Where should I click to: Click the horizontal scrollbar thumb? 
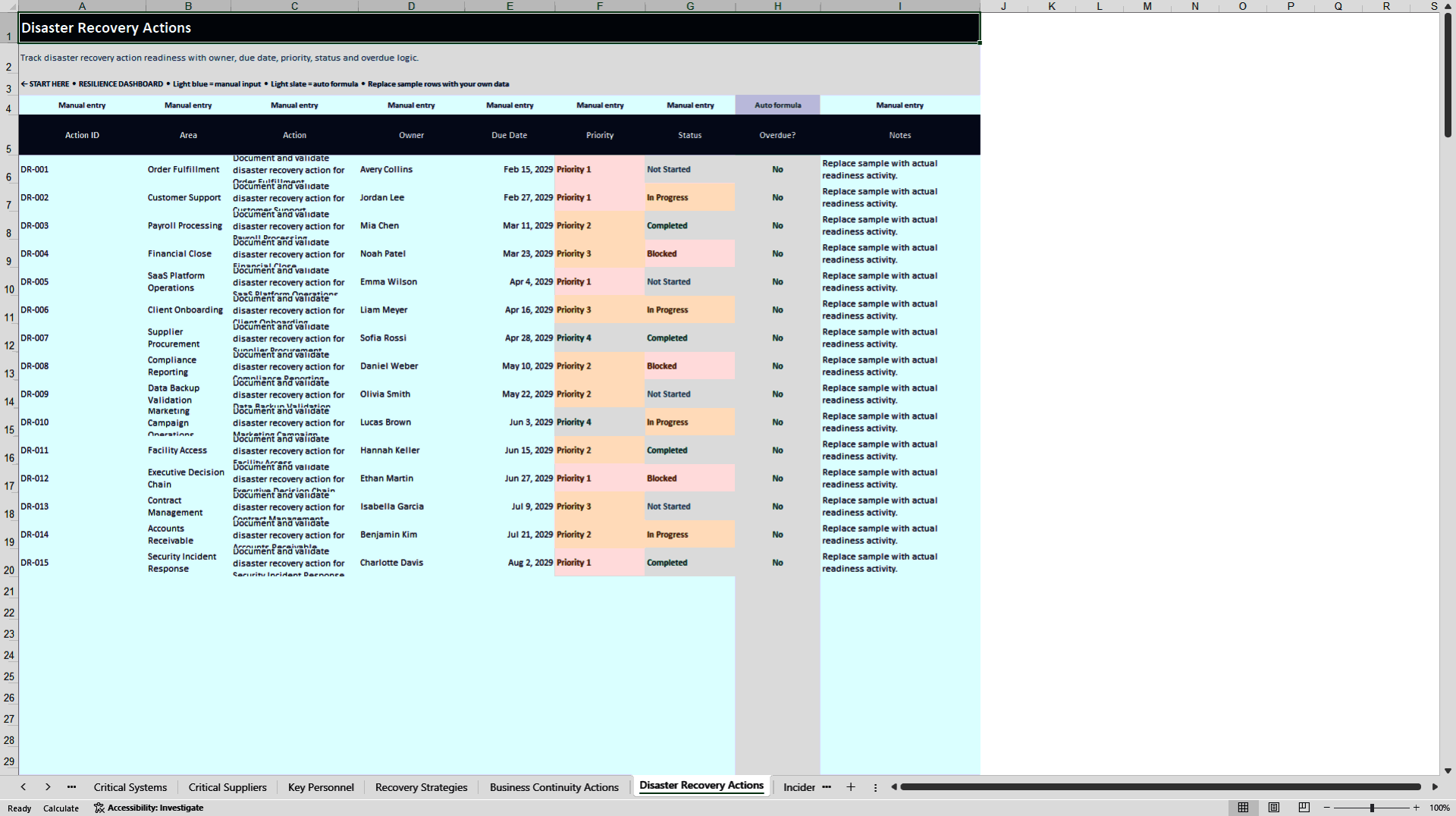pos(1160,787)
